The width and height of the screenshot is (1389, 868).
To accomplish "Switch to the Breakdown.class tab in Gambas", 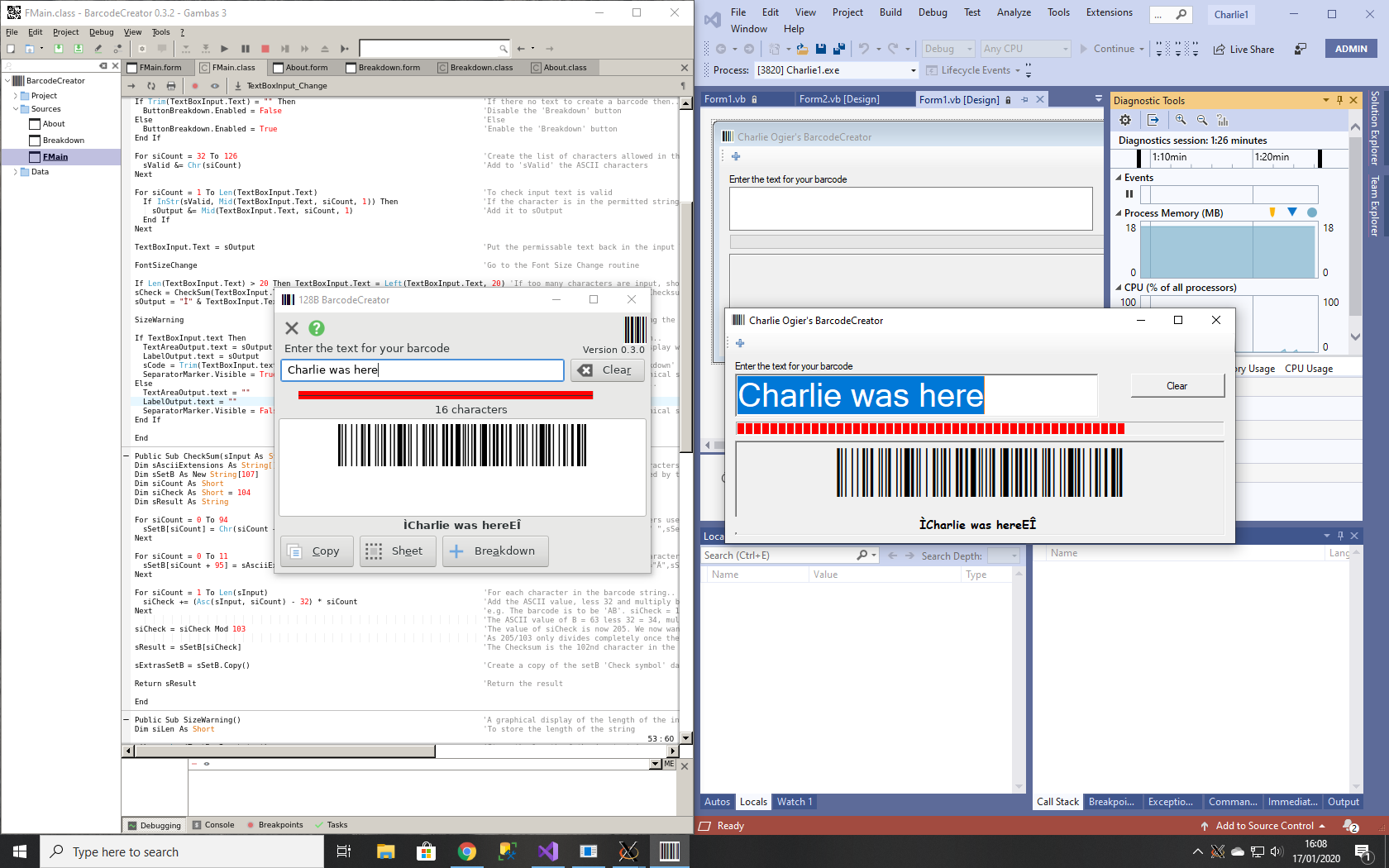I will 475,68.
